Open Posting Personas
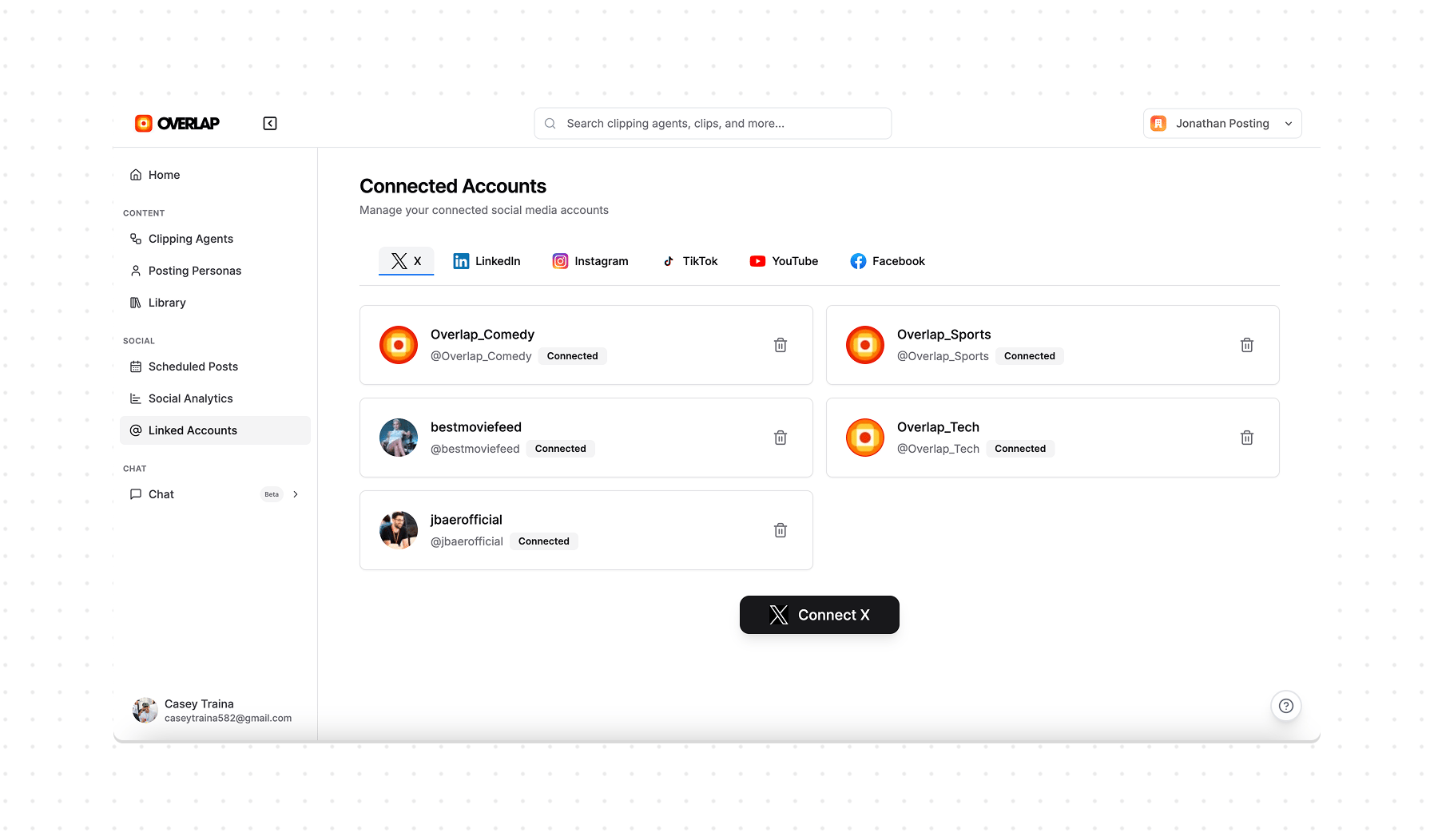The width and height of the screenshot is (1434, 840). click(215, 271)
